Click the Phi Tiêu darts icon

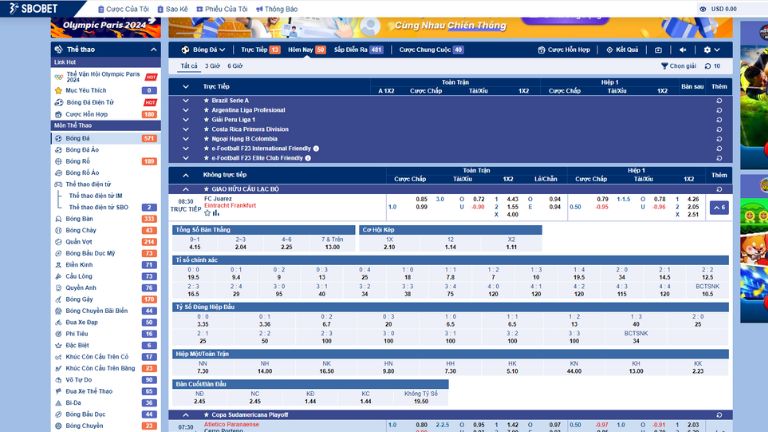tap(58, 334)
